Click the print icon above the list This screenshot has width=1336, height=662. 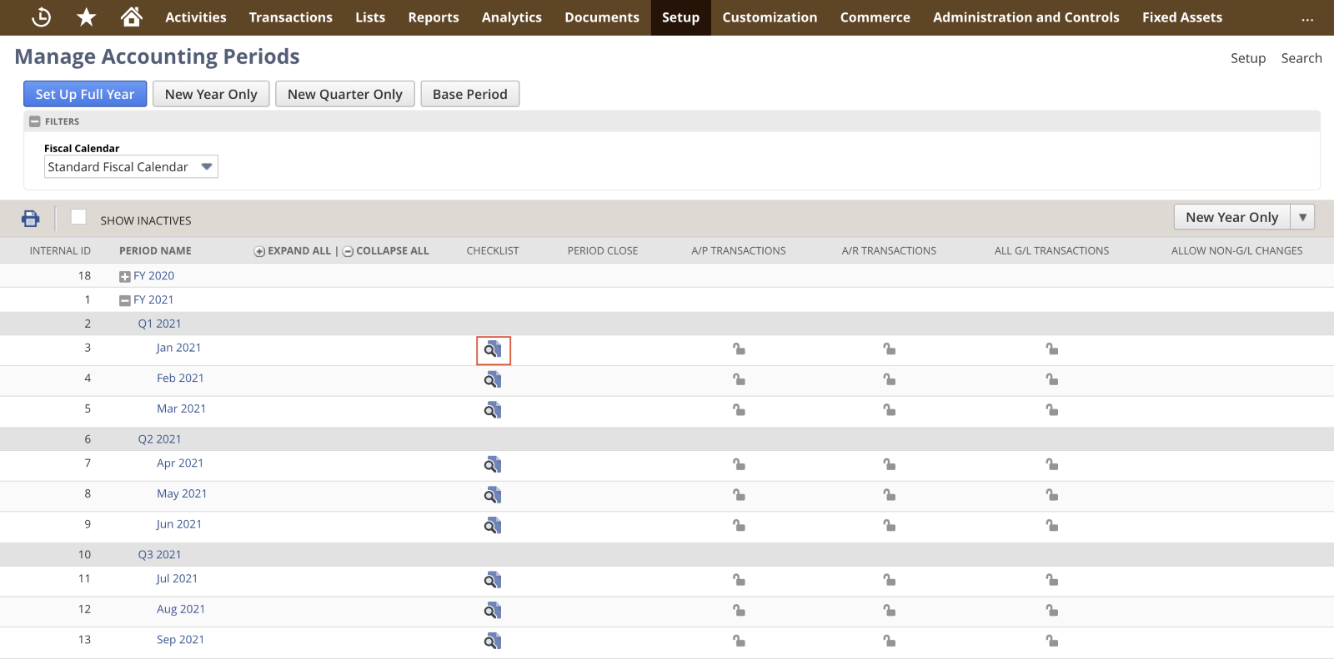[x=31, y=219]
